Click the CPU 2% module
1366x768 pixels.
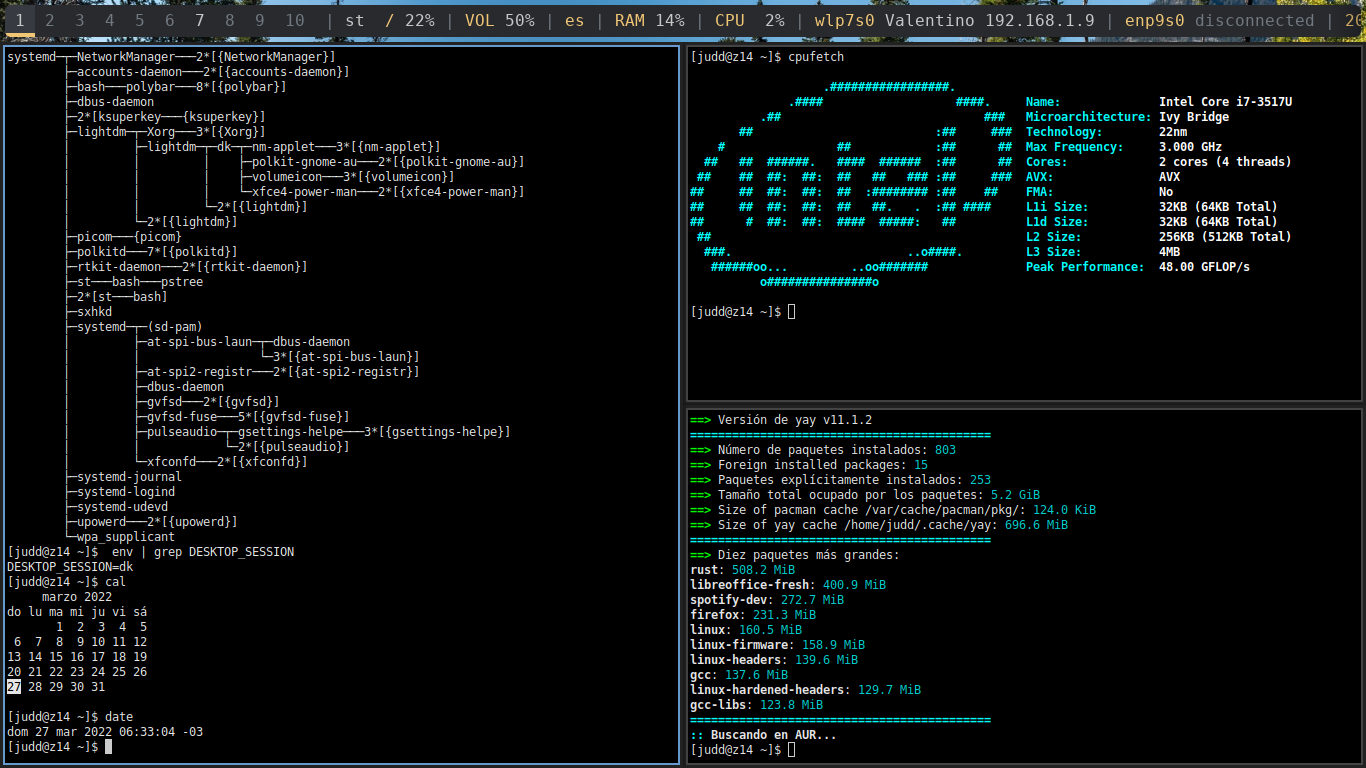[749, 20]
